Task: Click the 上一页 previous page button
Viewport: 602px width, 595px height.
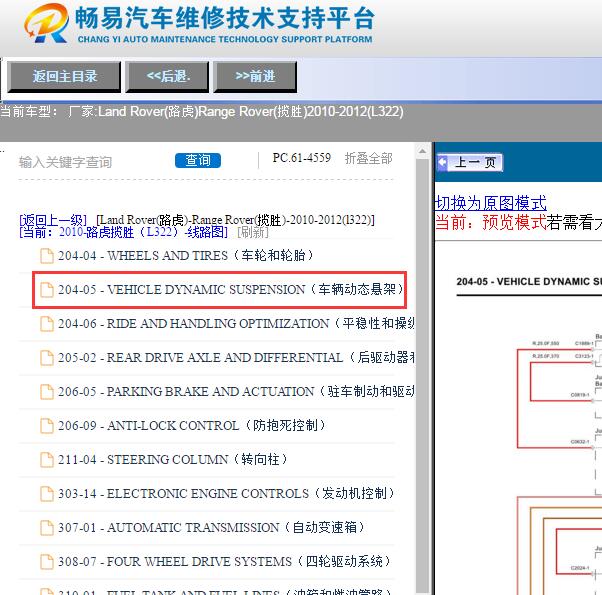Action: [469, 162]
